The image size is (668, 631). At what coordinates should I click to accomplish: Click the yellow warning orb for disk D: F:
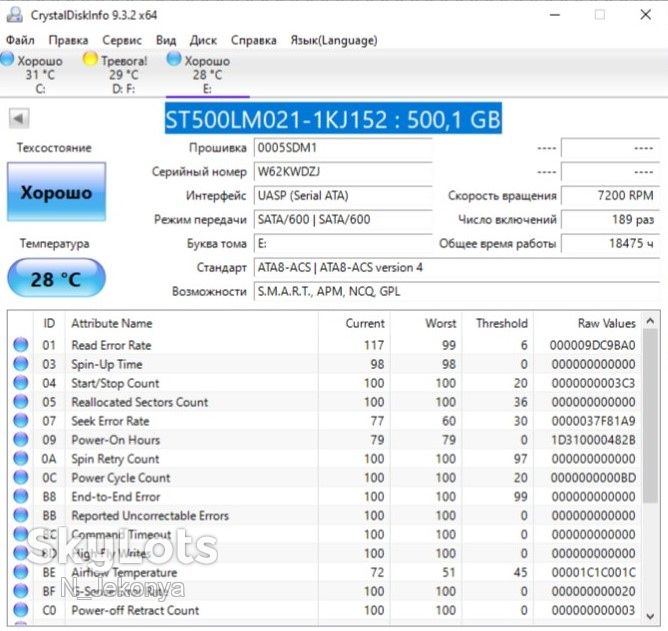coord(90,59)
